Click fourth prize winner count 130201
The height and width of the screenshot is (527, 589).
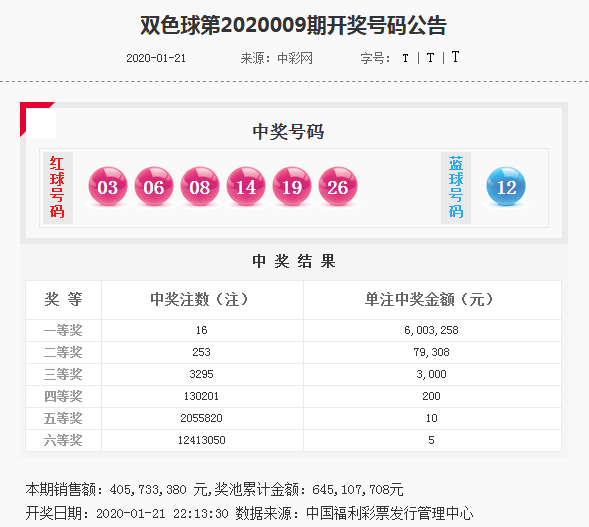click(x=202, y=396)
